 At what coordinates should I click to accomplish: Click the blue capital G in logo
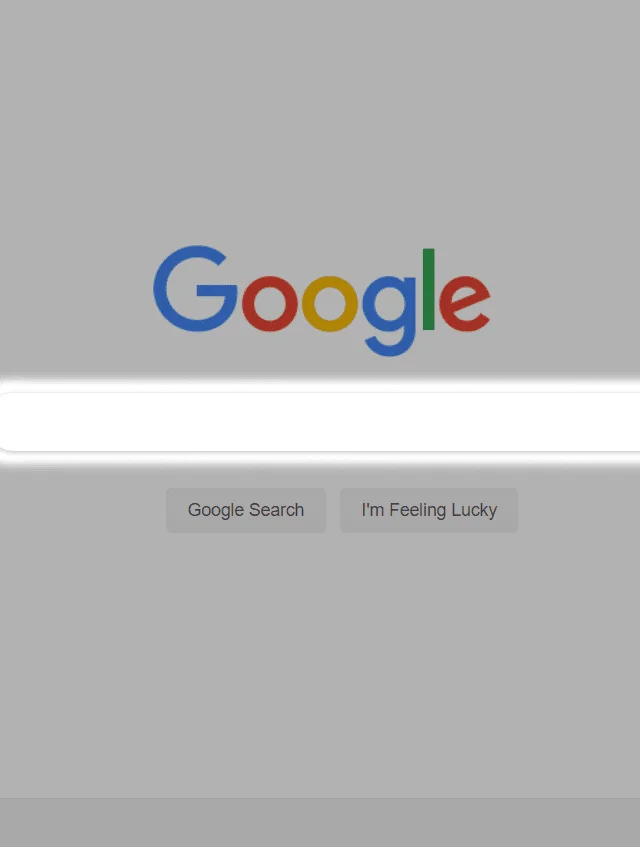(196, 288)
